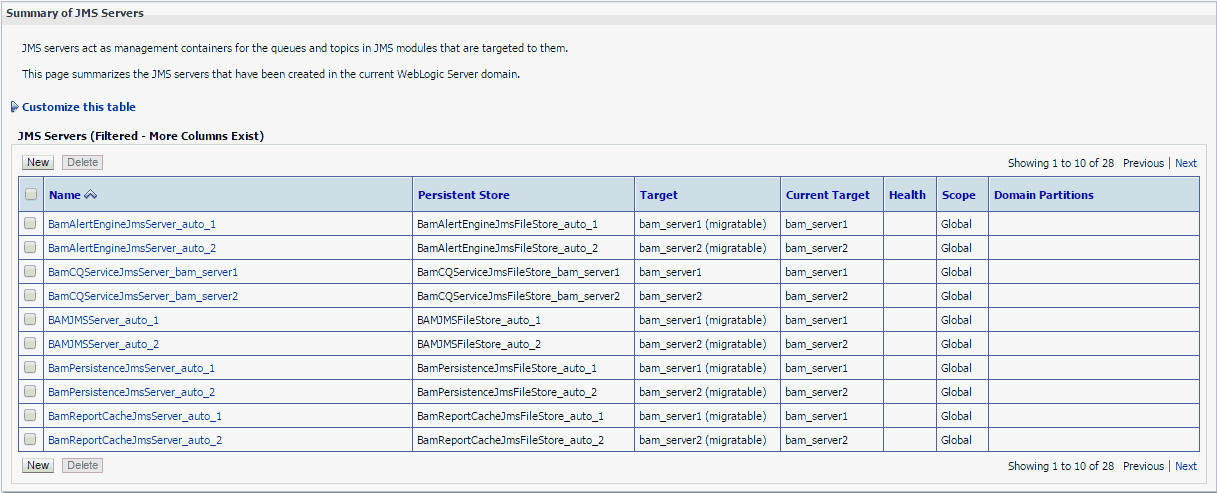The image size is (1217, 493).
Task: Sort by the Name column header
Action: (x=65, y=195)
